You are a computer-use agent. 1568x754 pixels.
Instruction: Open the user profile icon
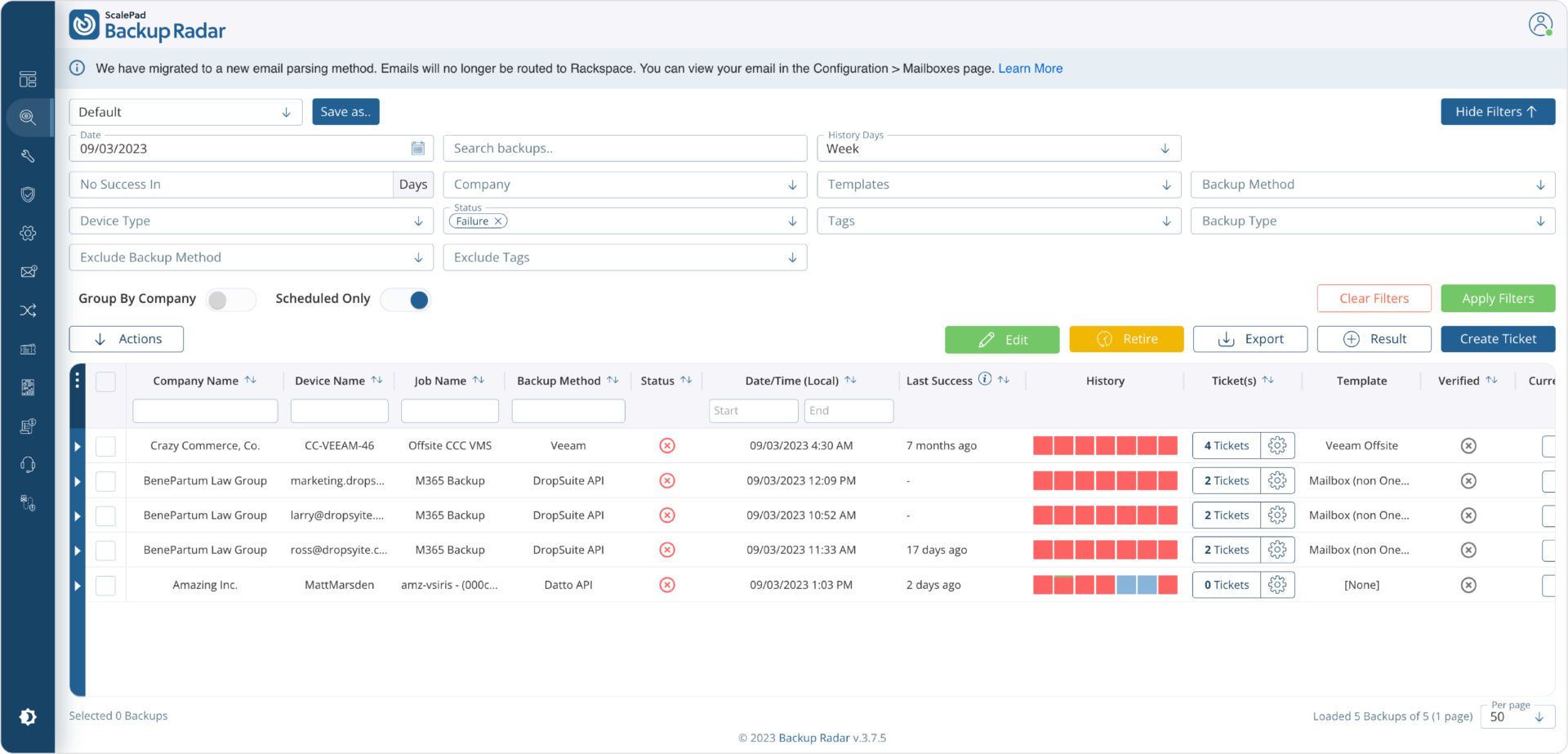[1540, 25]
